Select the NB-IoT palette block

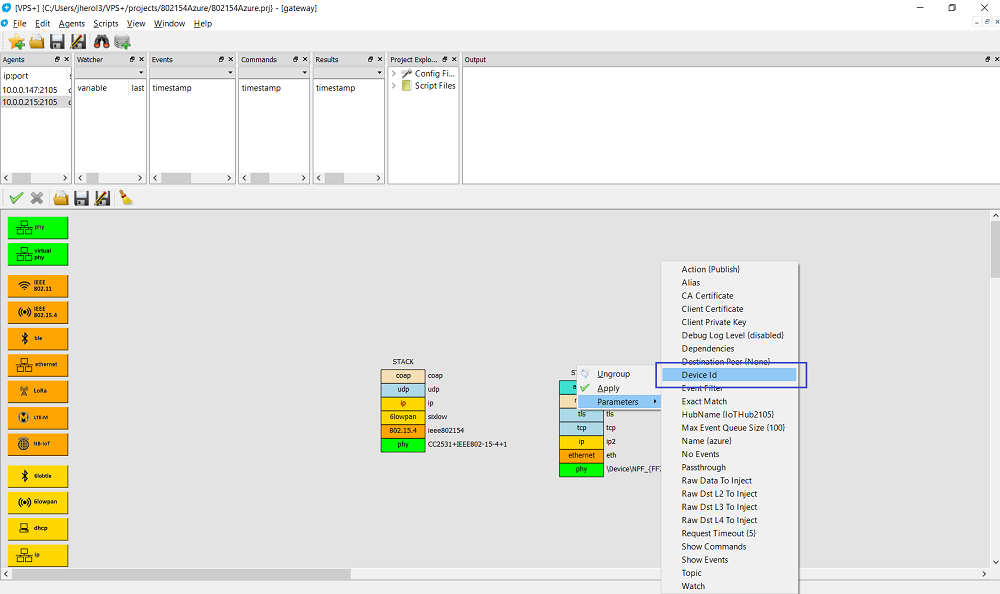pos(38,443)
